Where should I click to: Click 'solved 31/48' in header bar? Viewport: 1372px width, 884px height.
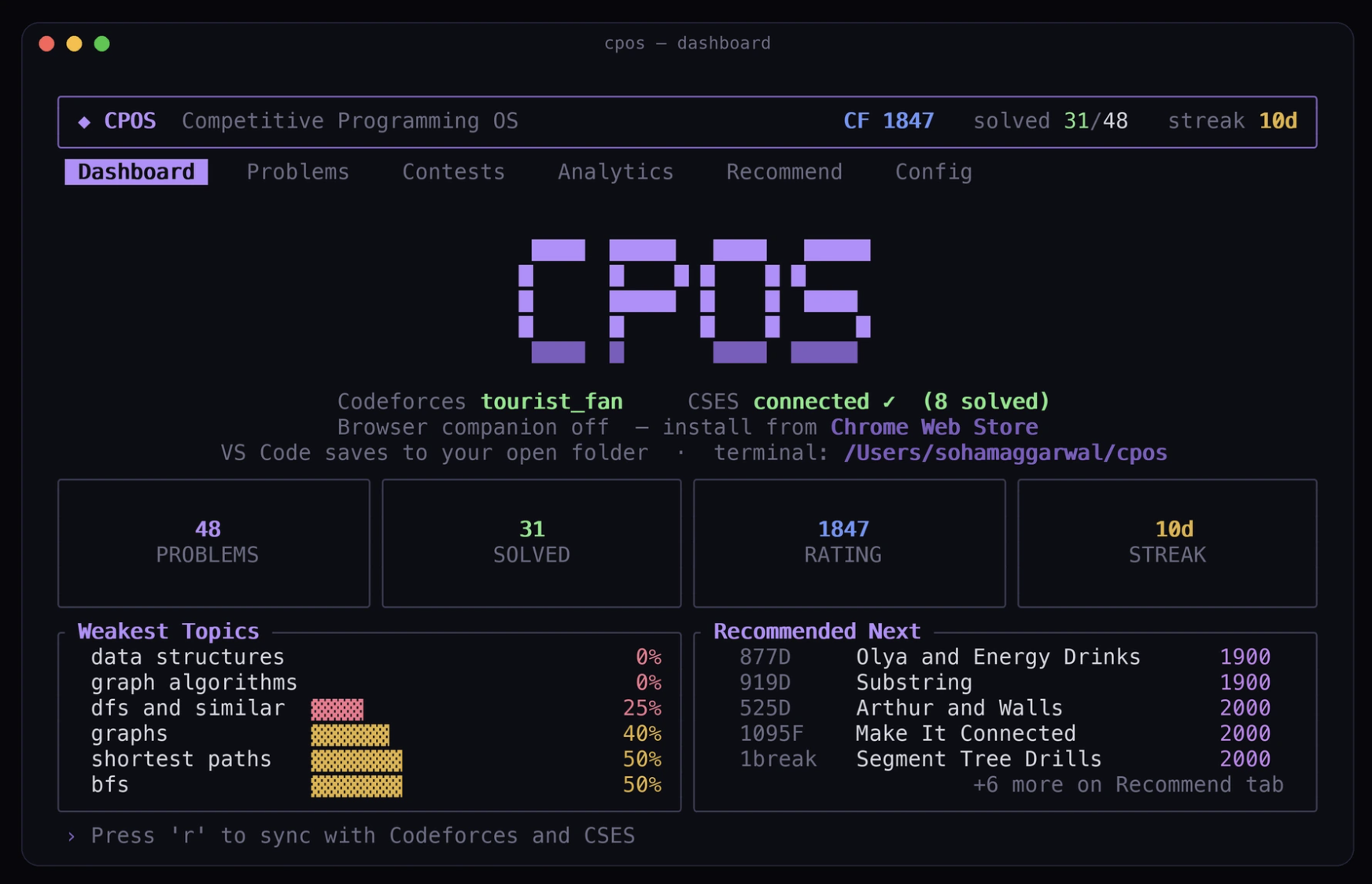coord(1050,121)
